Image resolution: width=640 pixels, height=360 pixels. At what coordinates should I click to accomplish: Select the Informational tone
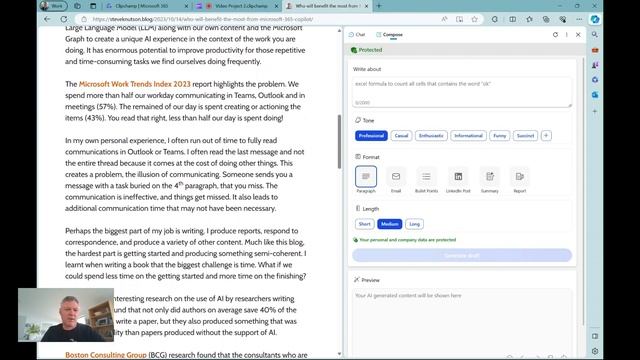(x=468, y=136)
